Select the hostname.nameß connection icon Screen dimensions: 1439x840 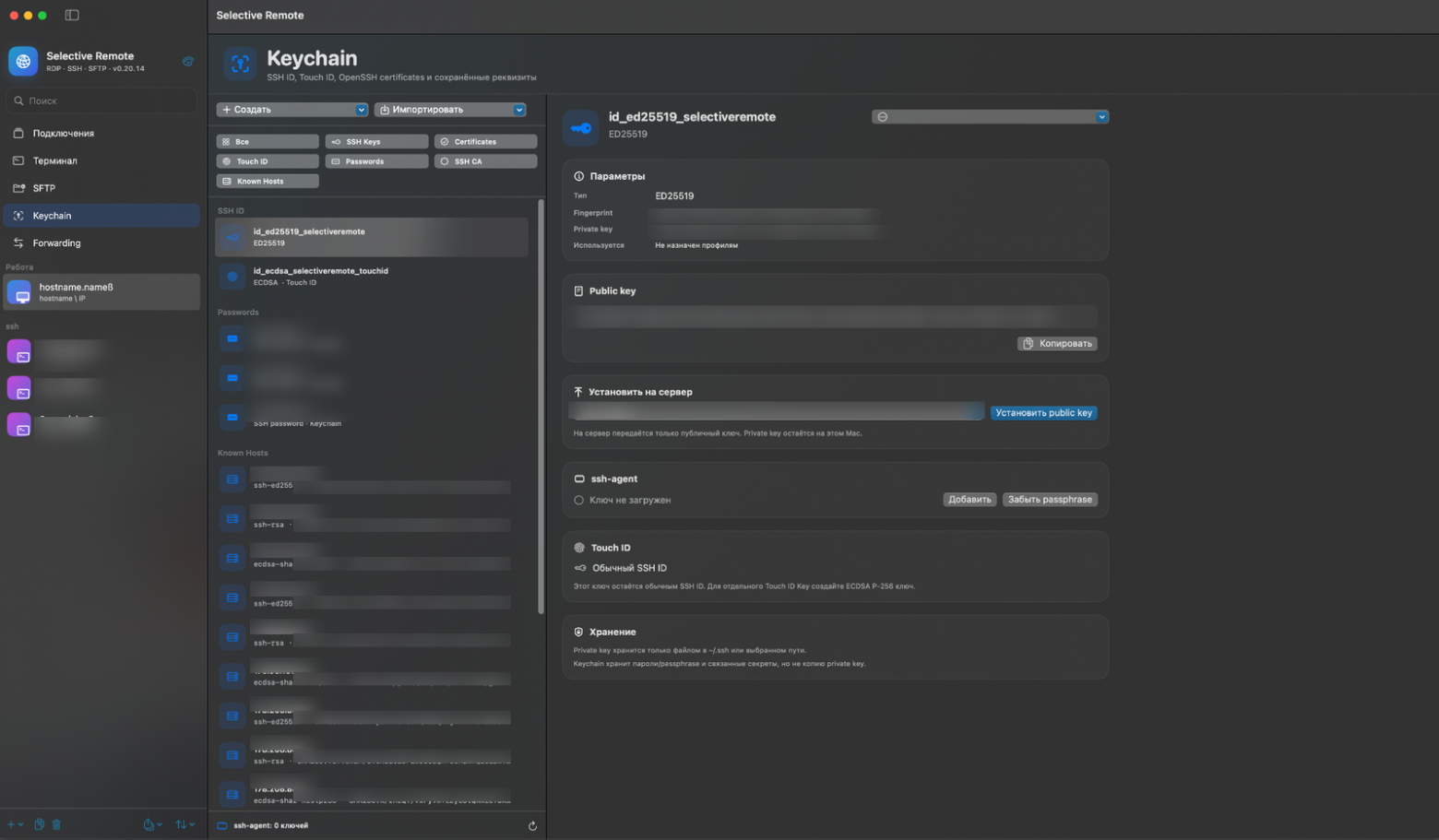19,292
